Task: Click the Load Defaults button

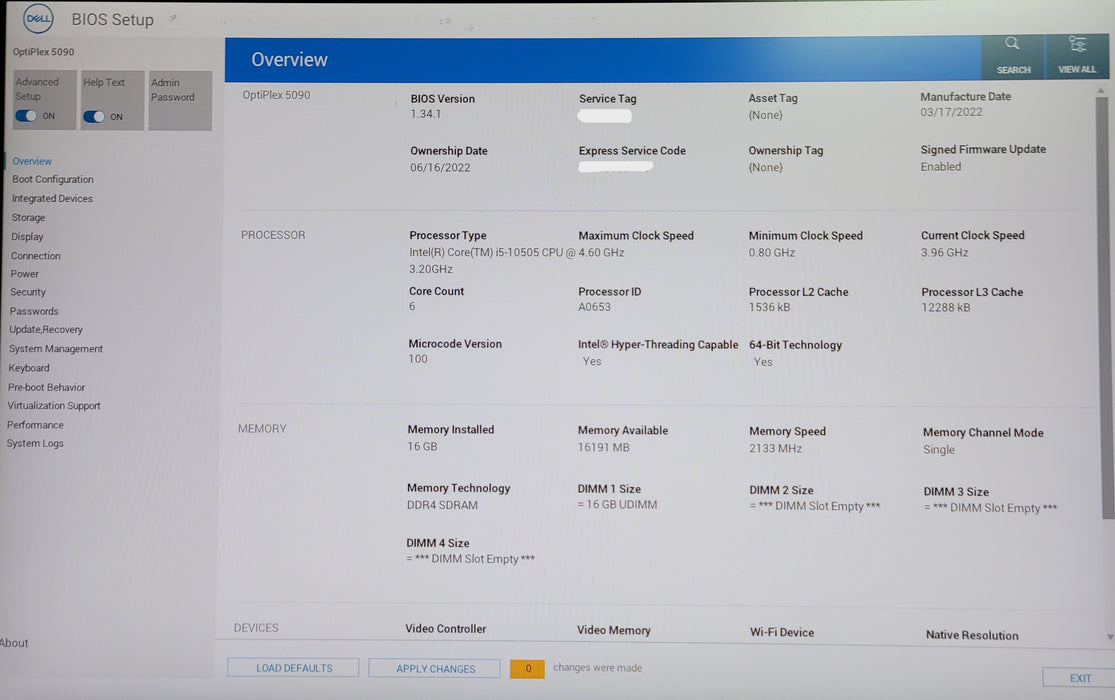Action: click(x=293, y=668)
